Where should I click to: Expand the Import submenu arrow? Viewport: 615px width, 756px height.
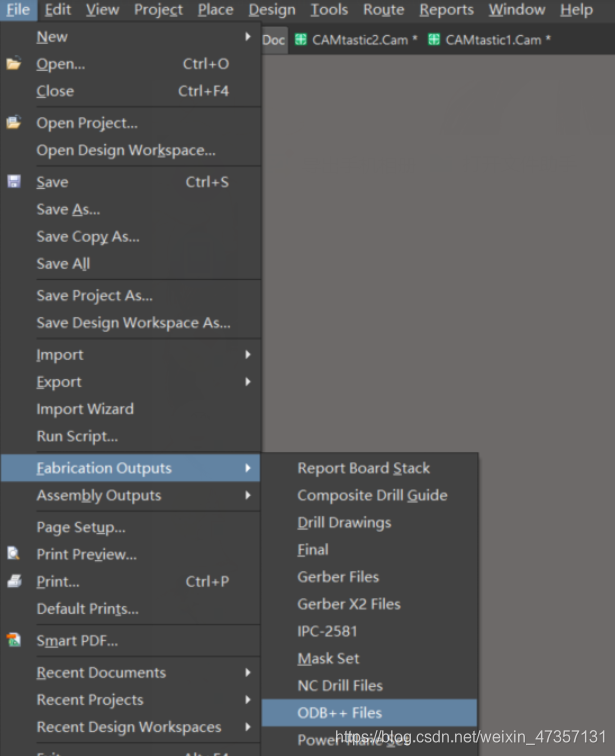(x=248, y=354)
